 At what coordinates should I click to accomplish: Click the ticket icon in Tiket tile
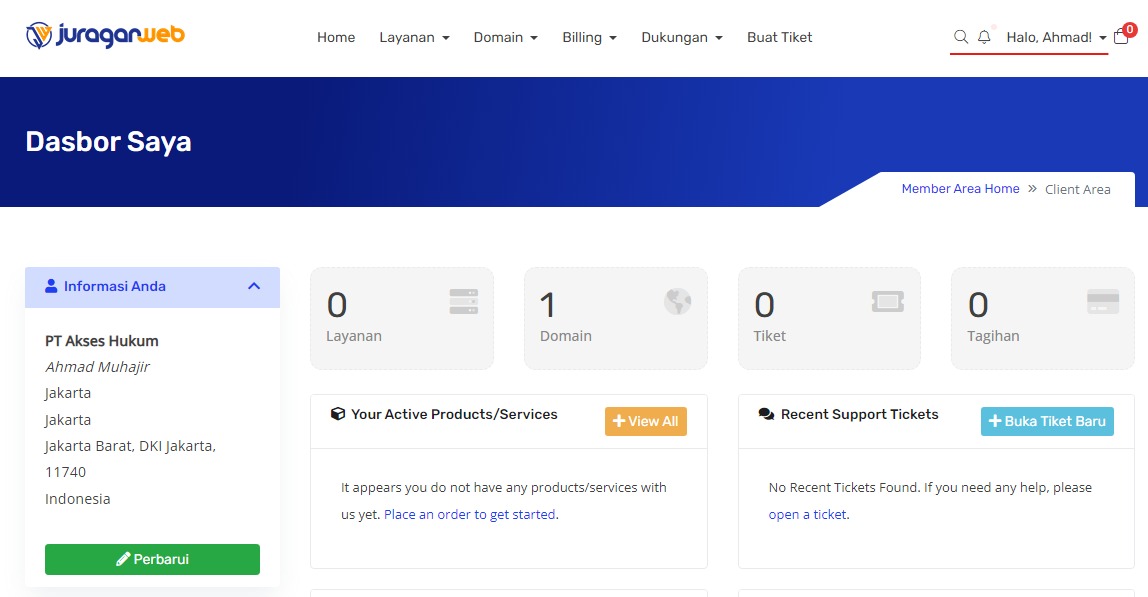pyautogui.click(x=888, y=302)
